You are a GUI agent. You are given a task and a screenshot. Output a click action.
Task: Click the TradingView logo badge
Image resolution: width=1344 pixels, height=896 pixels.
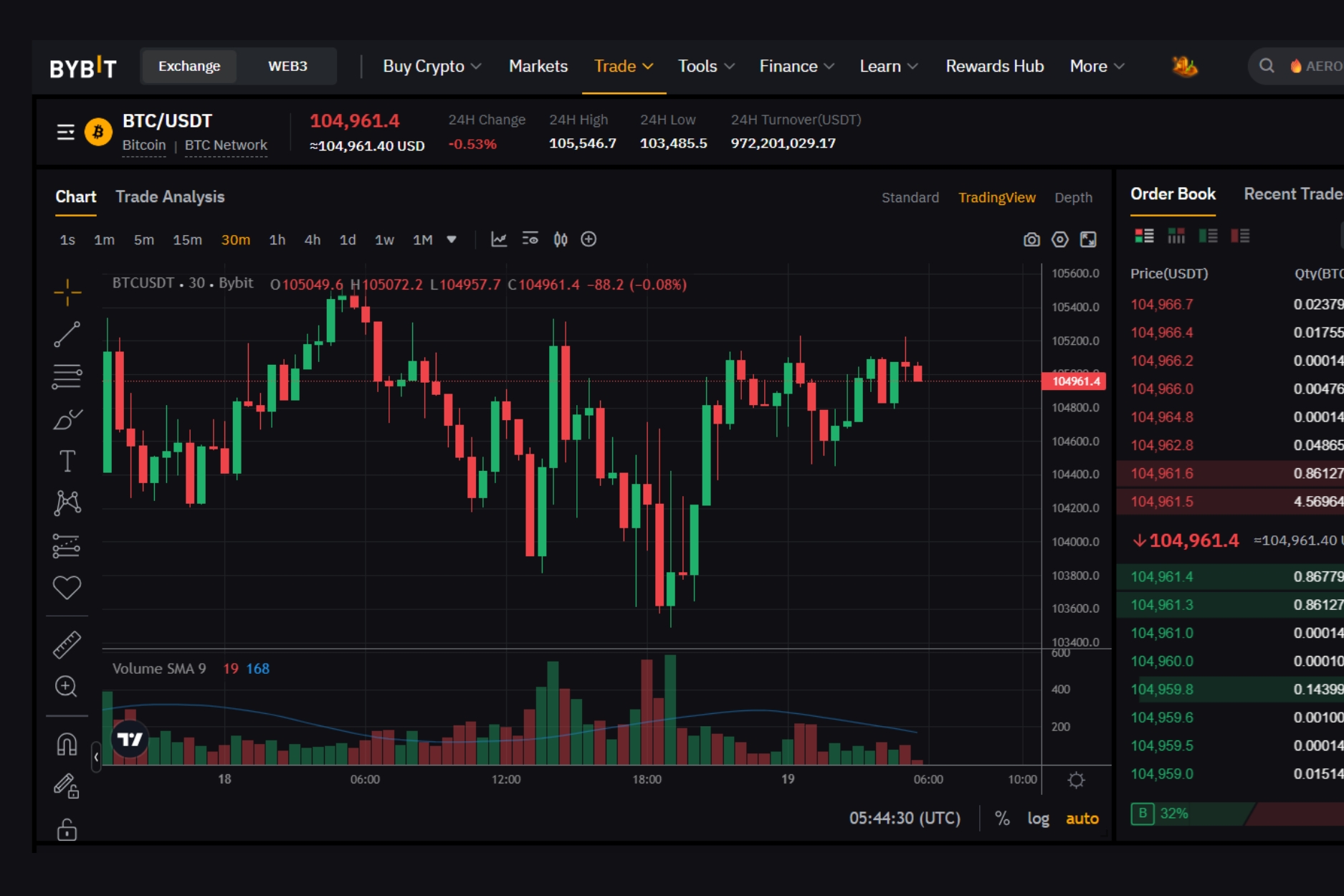pos(130,739)
